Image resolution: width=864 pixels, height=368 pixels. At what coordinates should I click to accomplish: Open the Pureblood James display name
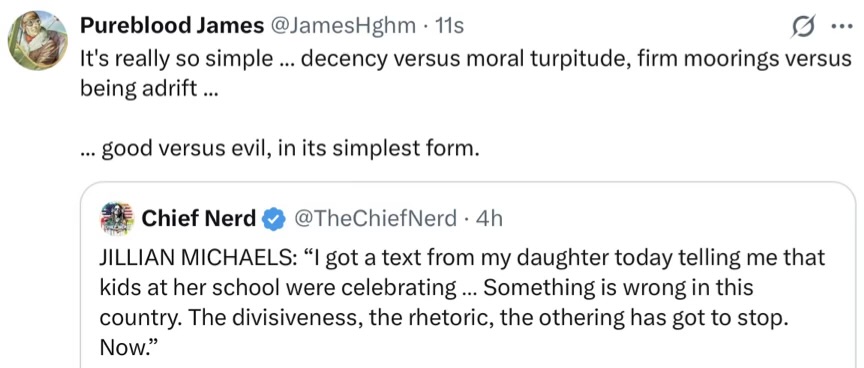tap(171, 25)
